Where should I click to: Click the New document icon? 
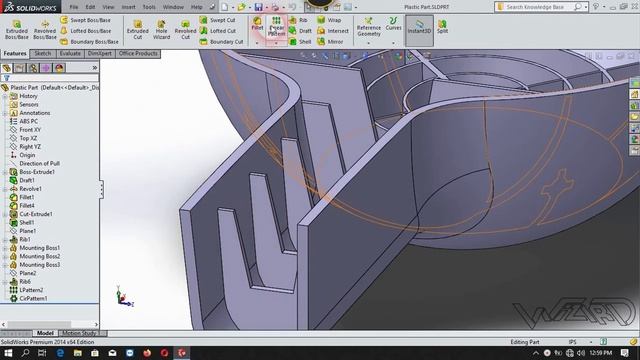pos(224,7)
